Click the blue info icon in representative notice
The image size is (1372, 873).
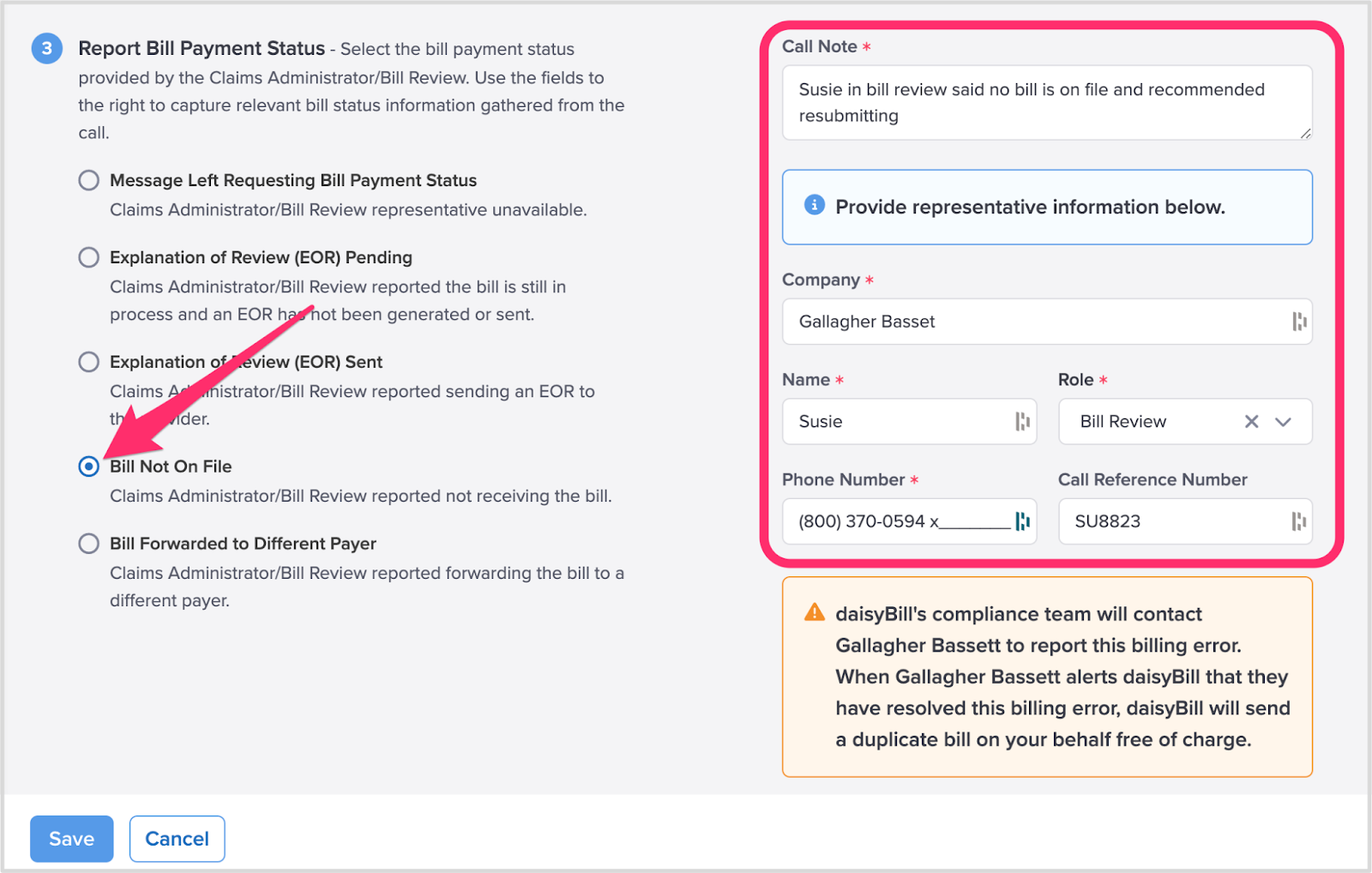coord(815,205)
